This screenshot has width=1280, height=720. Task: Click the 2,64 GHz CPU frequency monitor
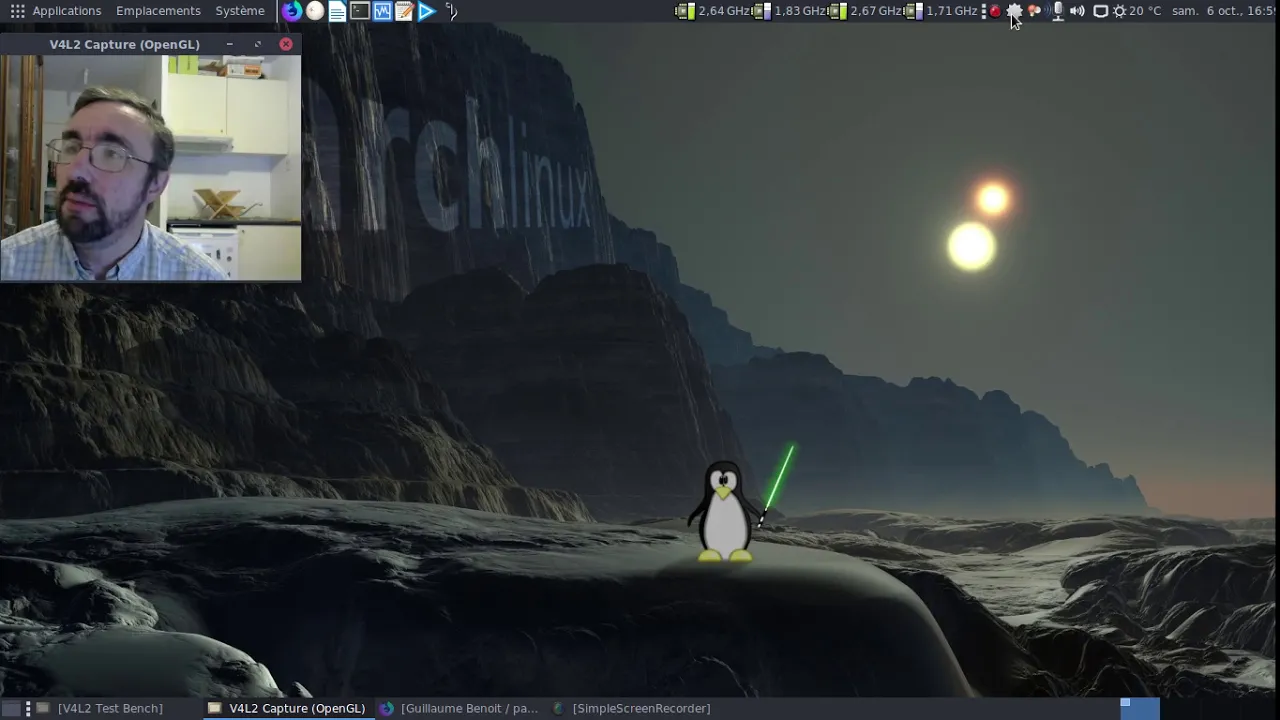coord(713,11)
